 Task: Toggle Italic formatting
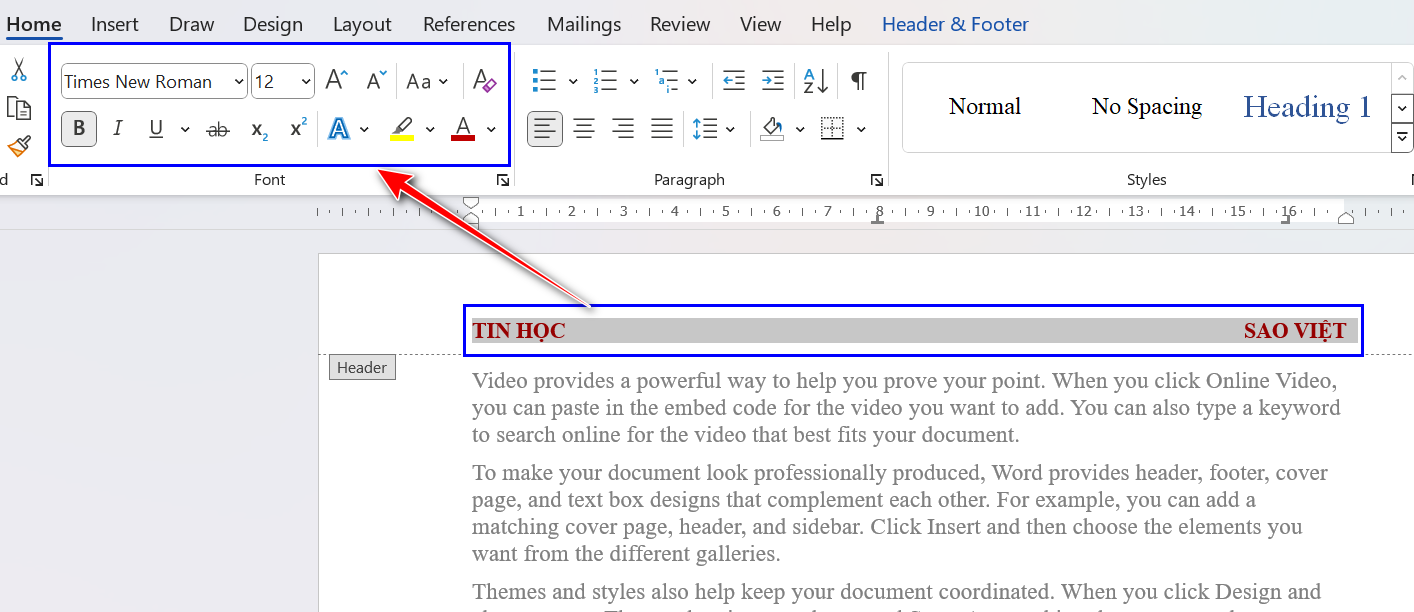117,128
